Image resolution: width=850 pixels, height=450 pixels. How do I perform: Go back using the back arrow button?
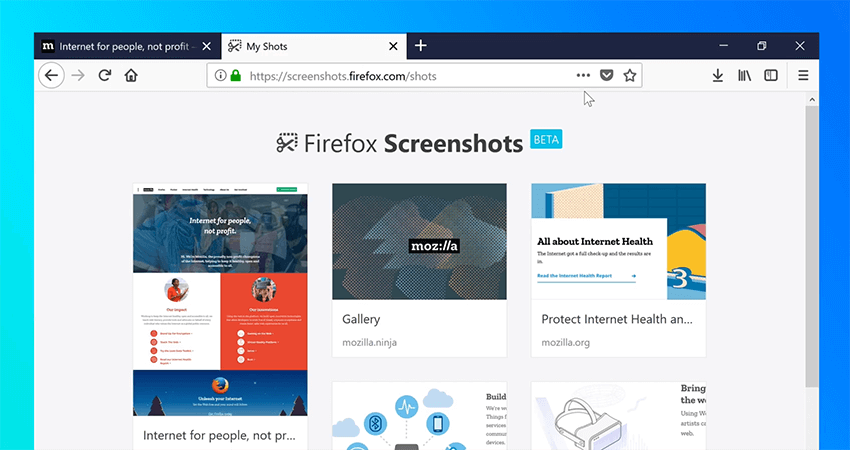51,75
